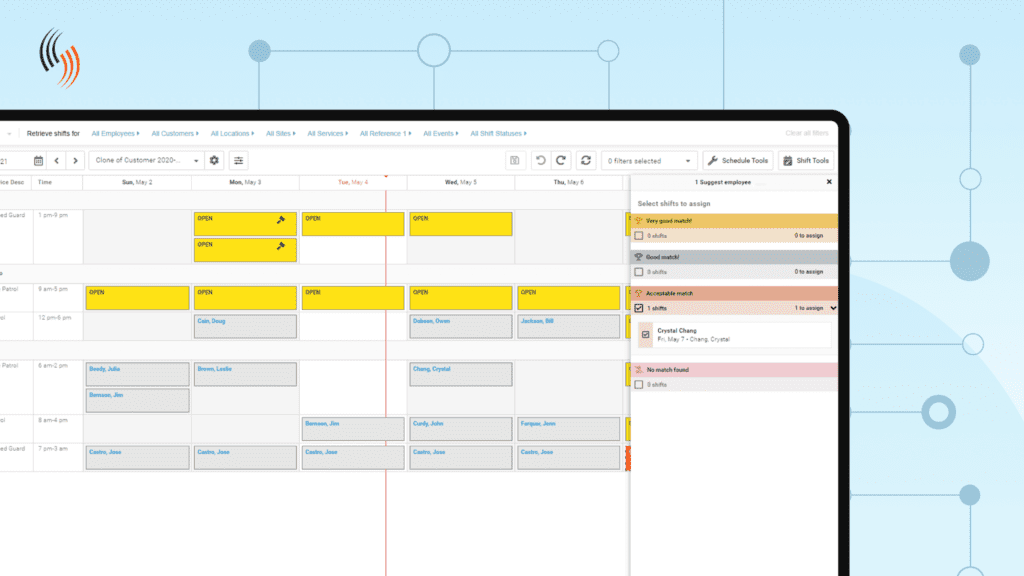This screenshot has width=1024, height=576.
Task: Refresh the schedule with the sync icon
Action: click(586, 161)
